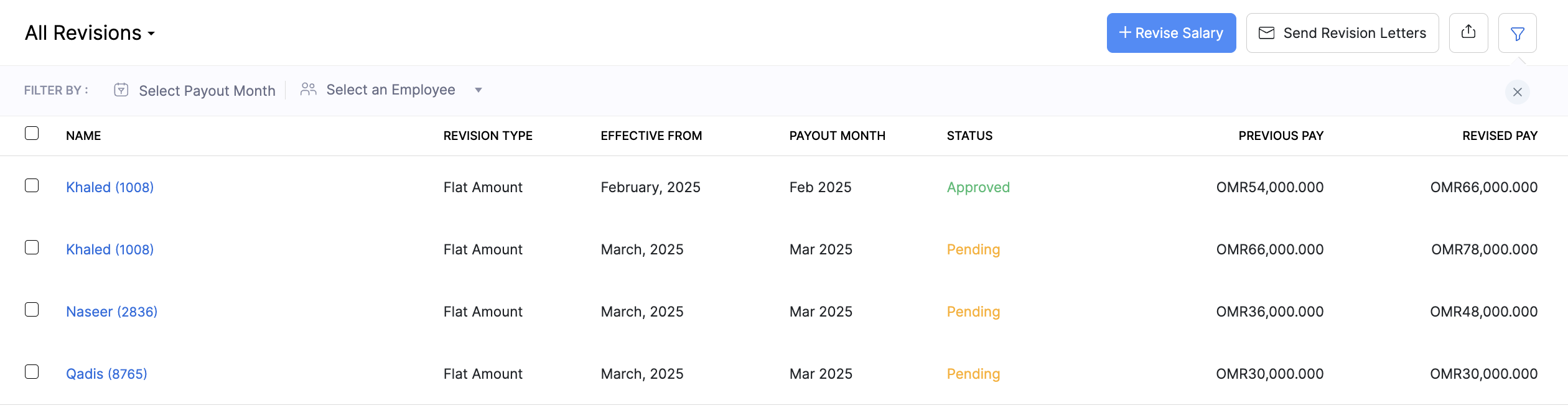The width and height of the screenshot is (1568, 408).
Task: Toggle the filter funnel icon
Action: (1517, 34)
